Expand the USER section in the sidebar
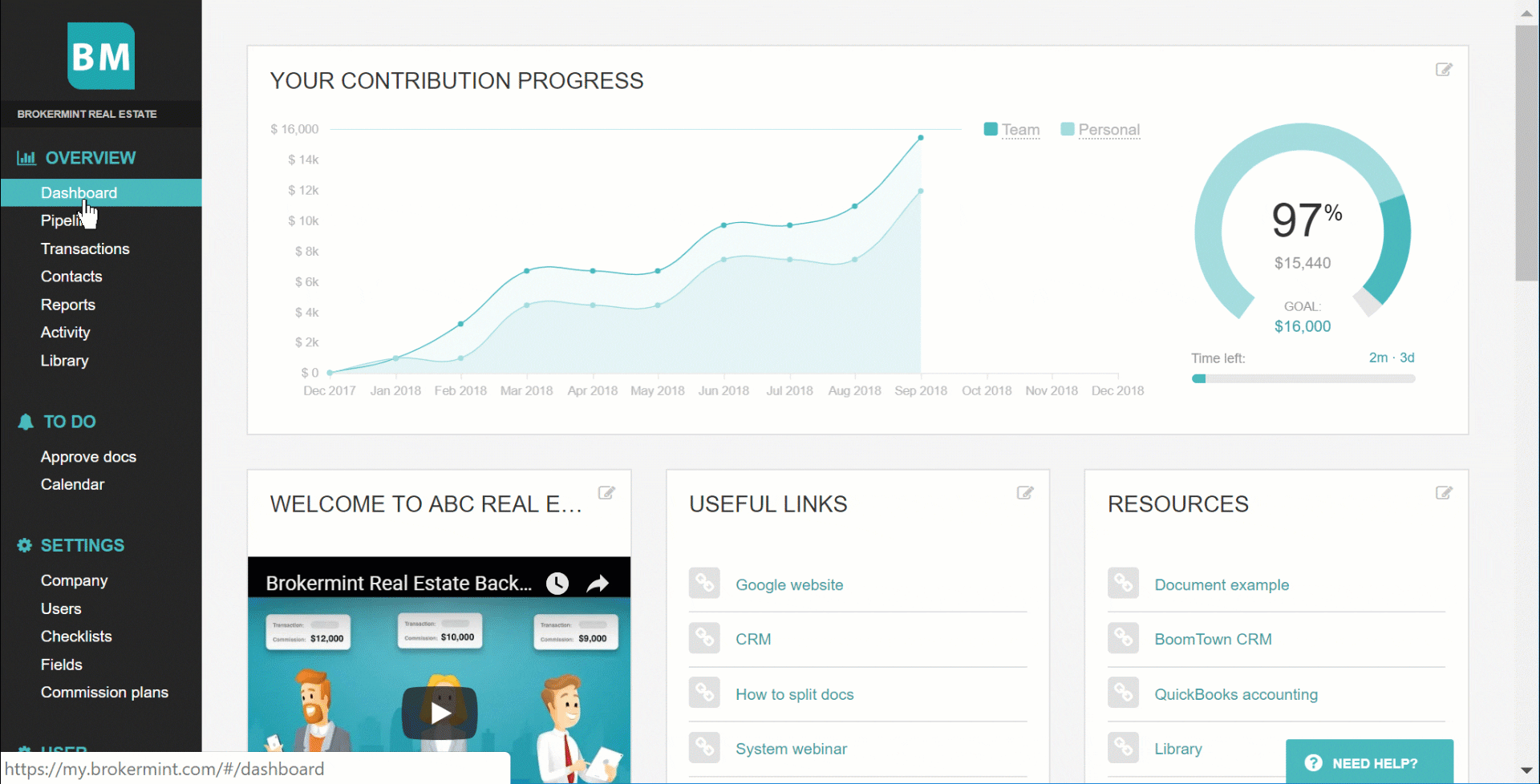 63,749
